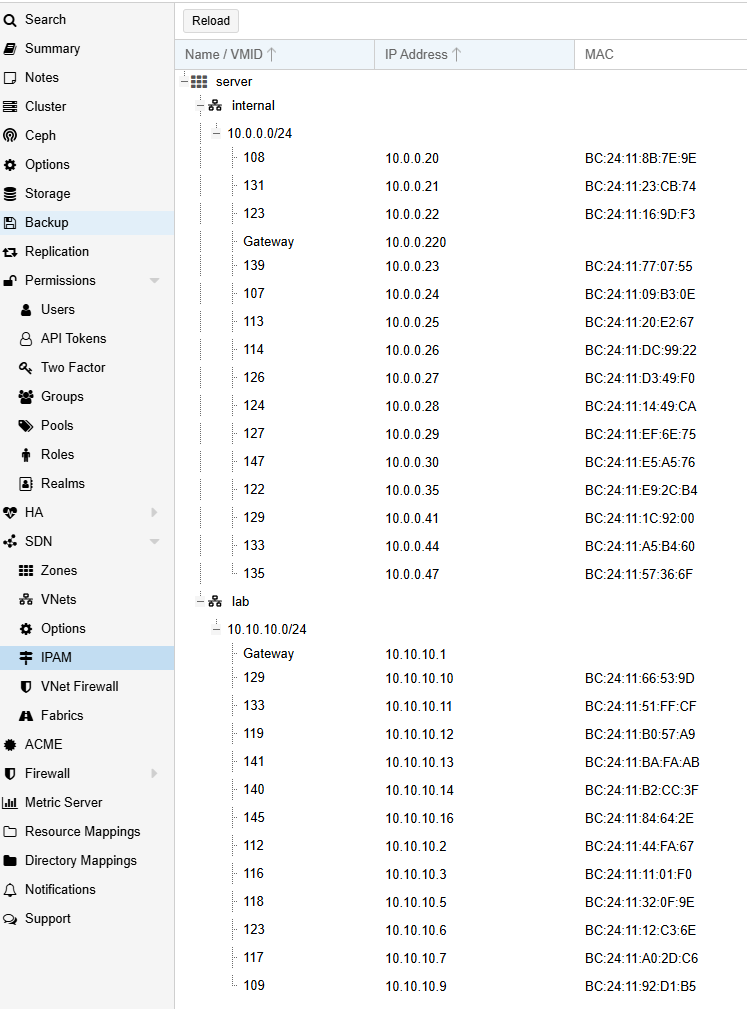
Task: Click the VNet Firewall shield icon
Action: [x=26, y=686]
